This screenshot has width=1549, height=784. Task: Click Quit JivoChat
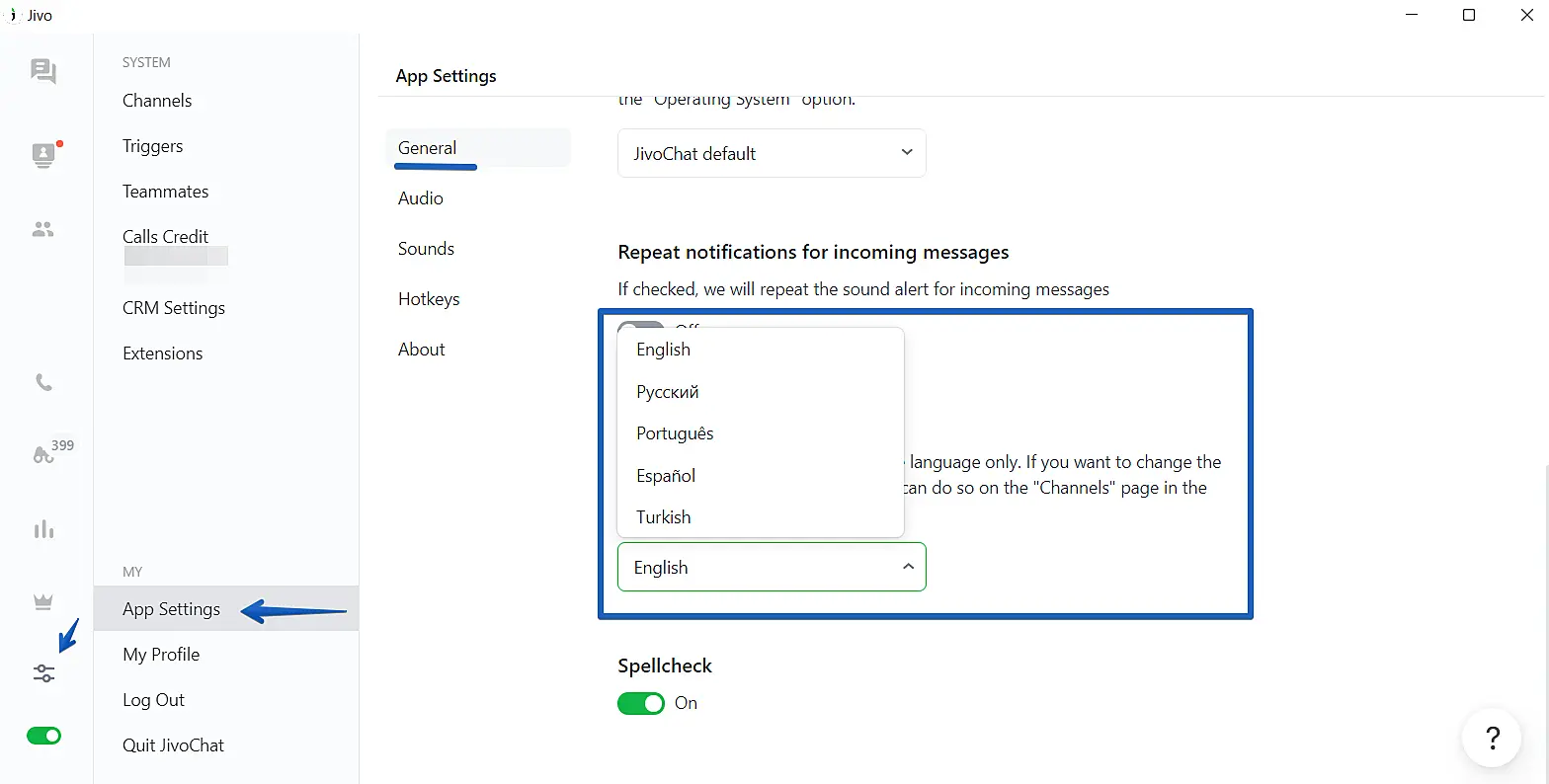click(174, 745)
